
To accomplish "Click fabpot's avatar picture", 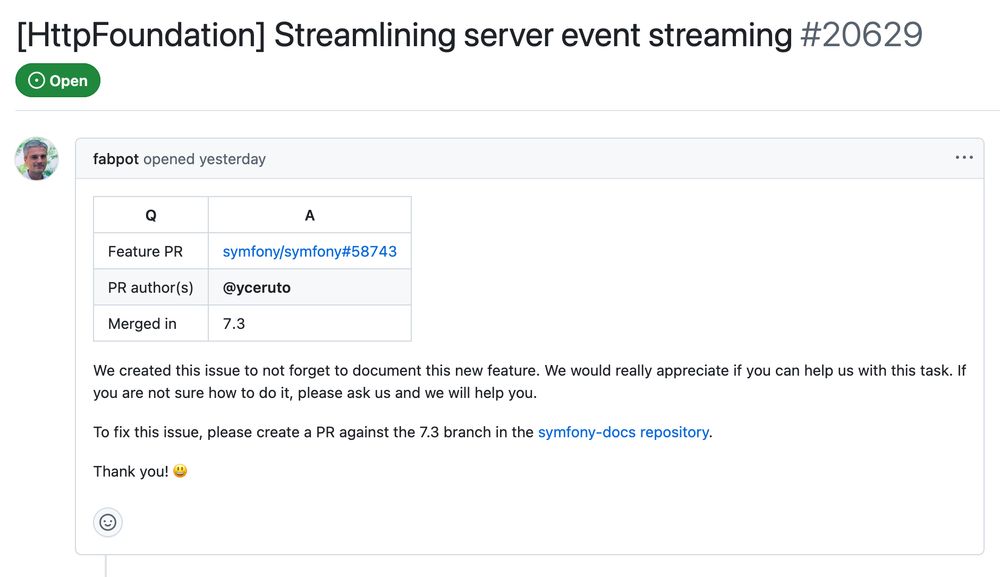I will pos(37,159).
